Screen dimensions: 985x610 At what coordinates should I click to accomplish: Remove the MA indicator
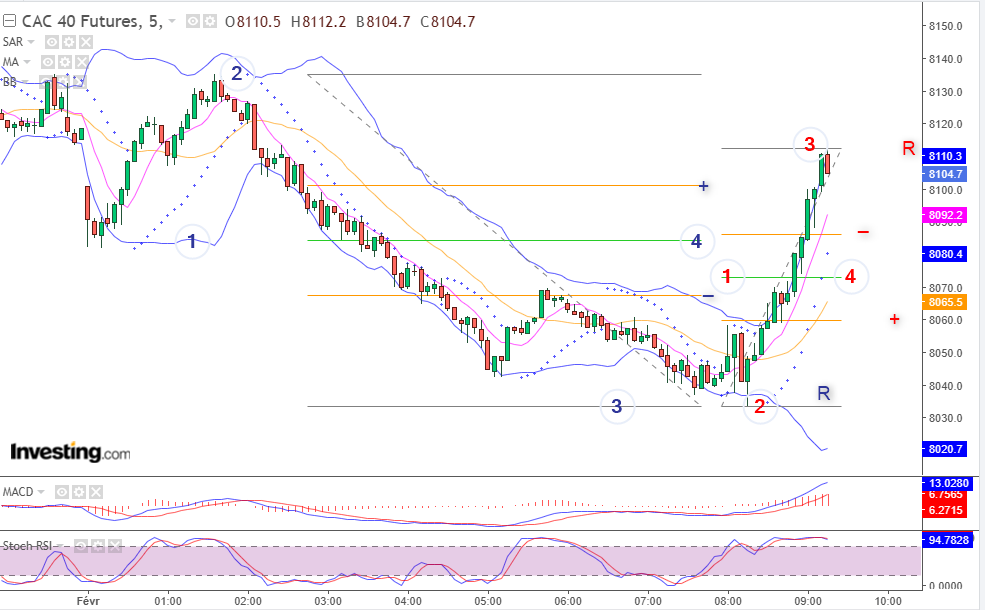coord(82,62)
